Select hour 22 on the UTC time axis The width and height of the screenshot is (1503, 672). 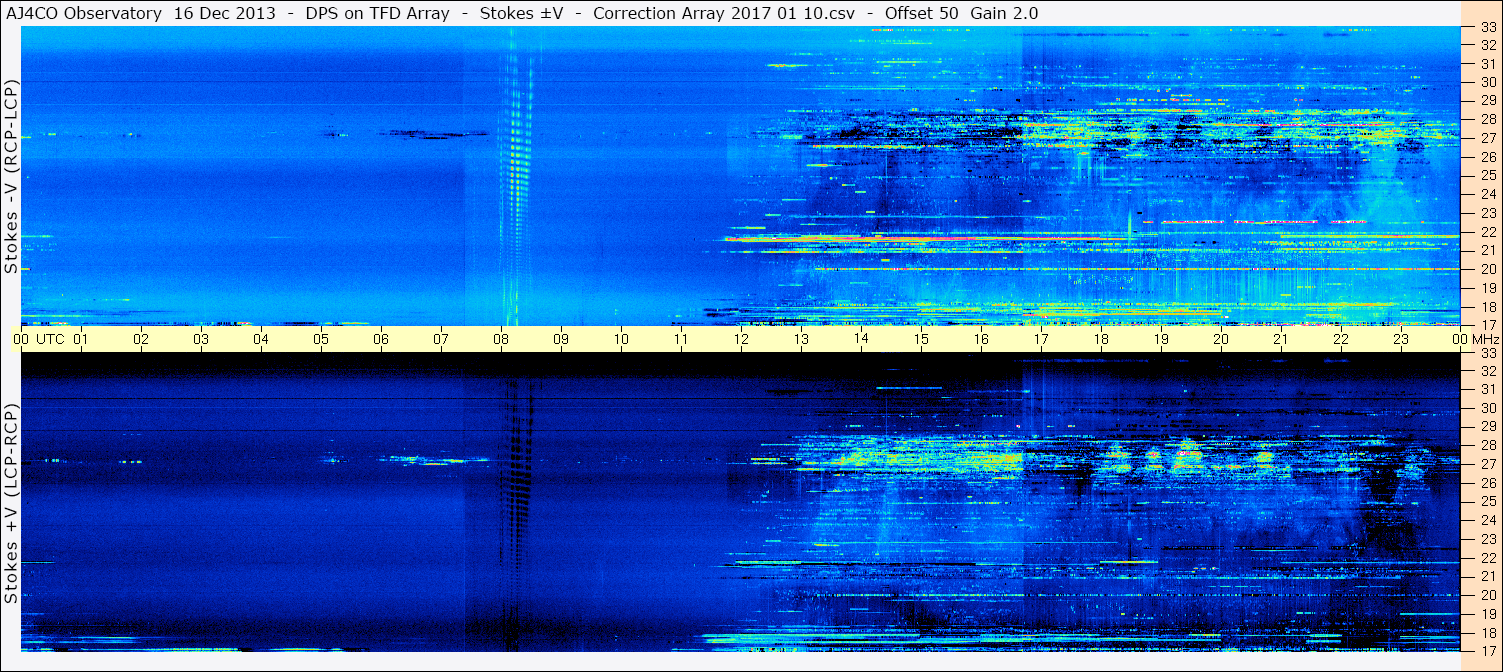pyautogui.click(x=1341, y=339)
